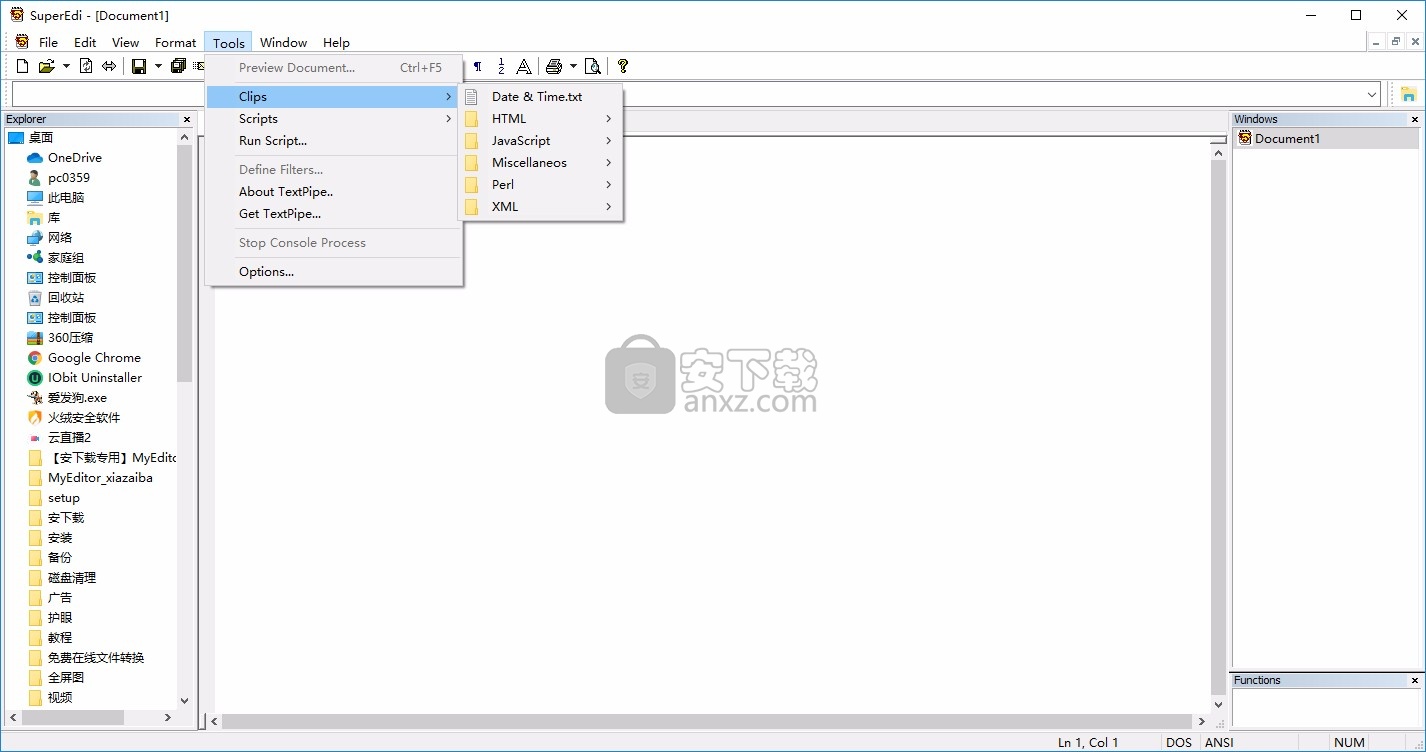Close the Explorer panel
This screenshot has height=752, width=1426.
186,119
